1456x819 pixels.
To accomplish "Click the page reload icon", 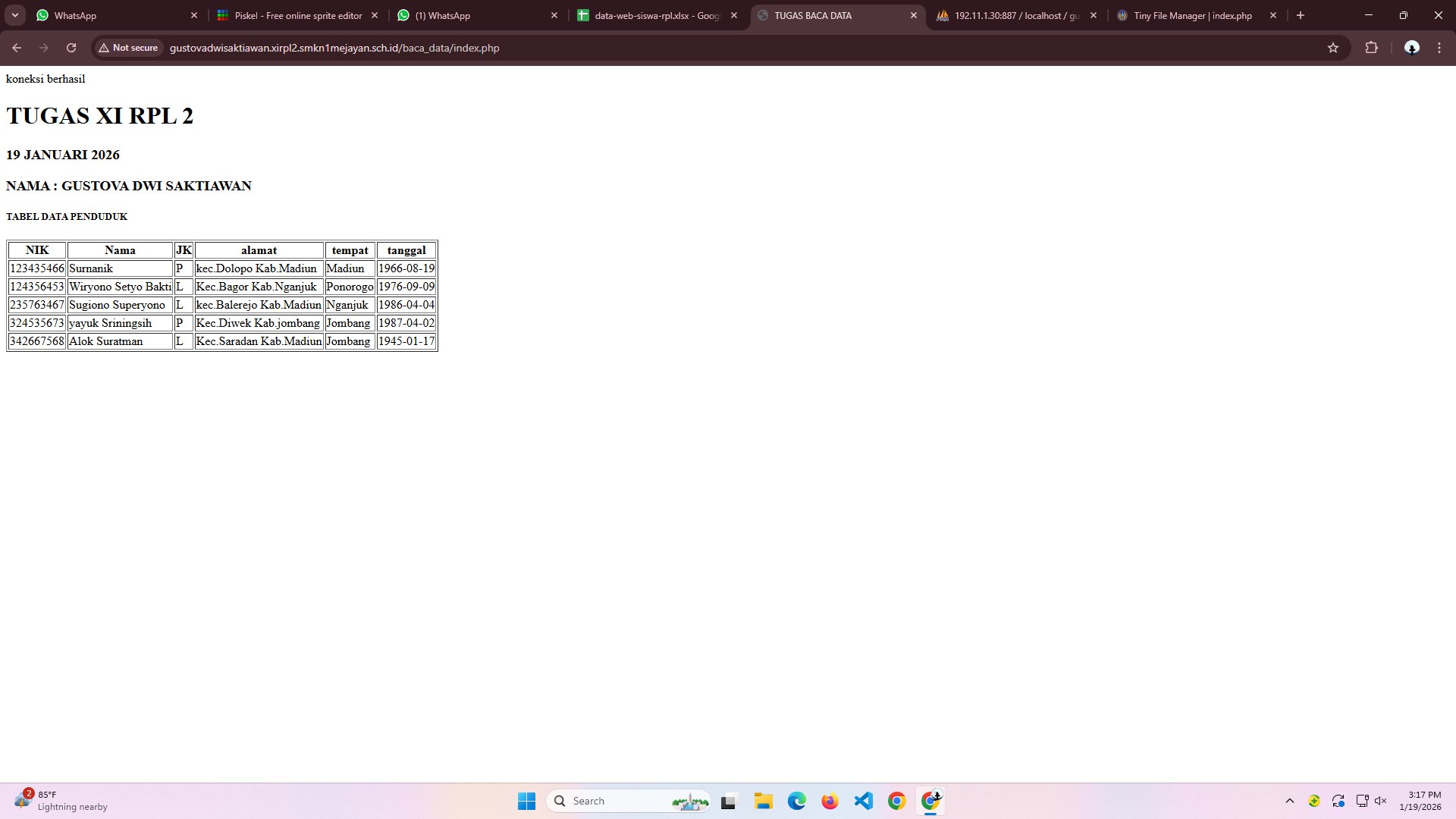I will pos(71,48).
